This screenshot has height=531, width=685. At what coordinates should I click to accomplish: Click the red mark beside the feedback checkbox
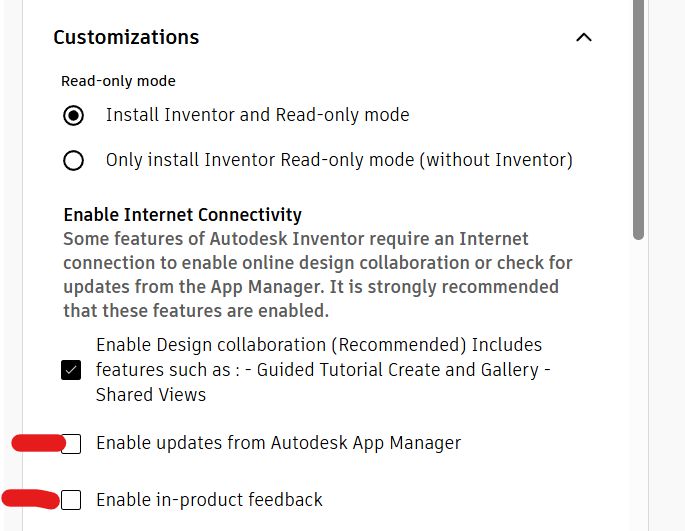click(x=30, y=498)
